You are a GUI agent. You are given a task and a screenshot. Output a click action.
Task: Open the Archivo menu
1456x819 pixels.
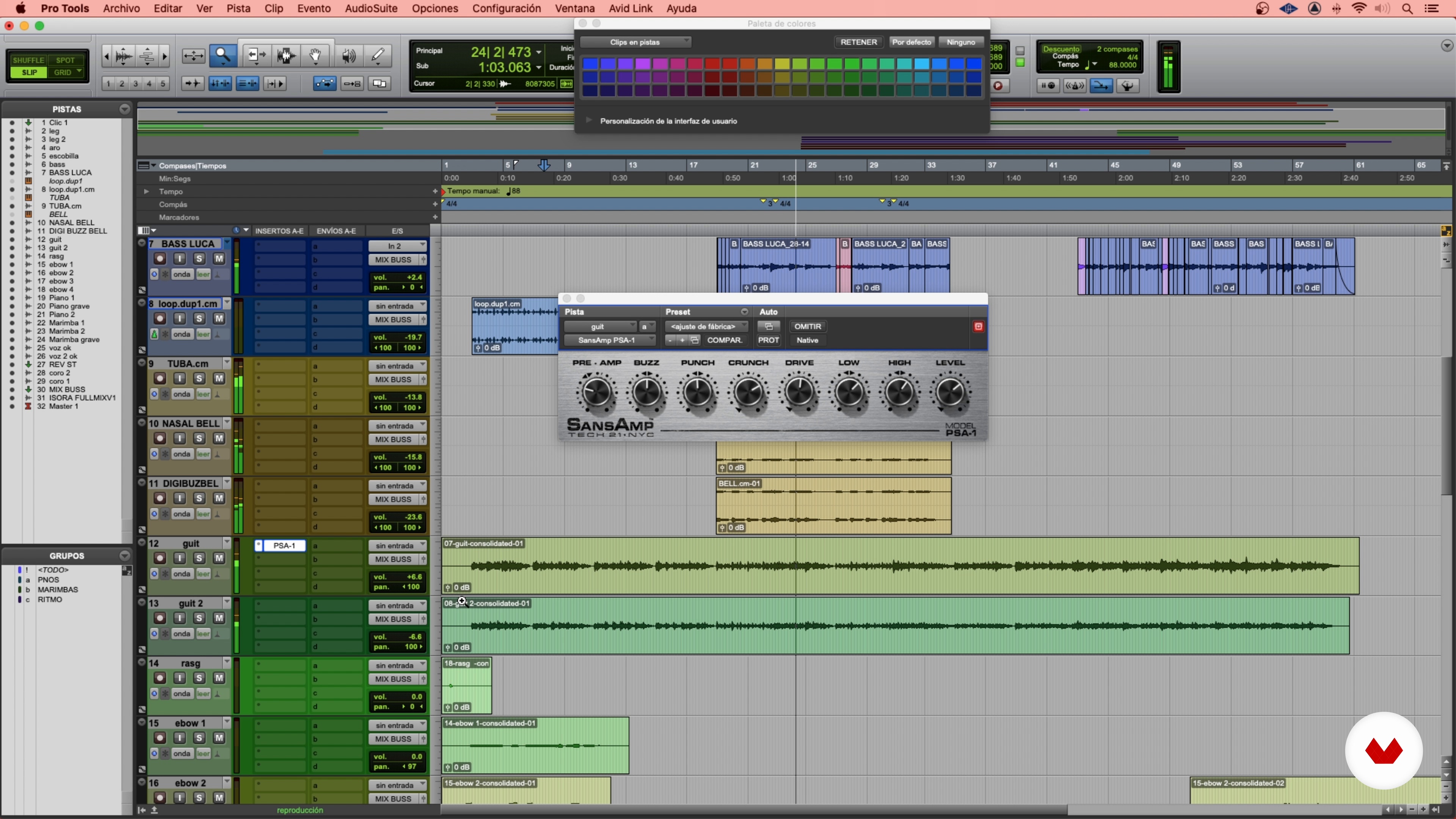pyautogui.click(x=121, y=8)
